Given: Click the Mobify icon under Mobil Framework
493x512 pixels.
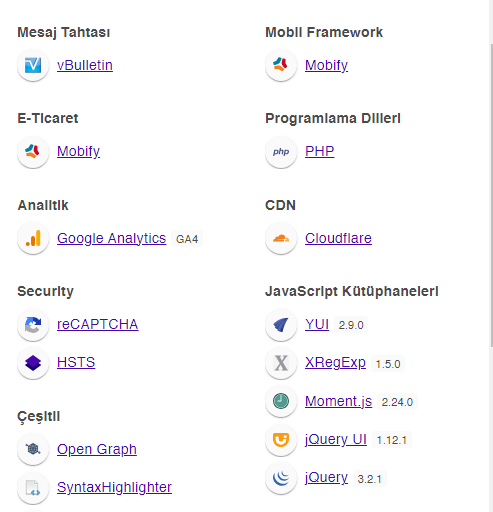Looking at the screenshot, I should (x=281, y=65).
